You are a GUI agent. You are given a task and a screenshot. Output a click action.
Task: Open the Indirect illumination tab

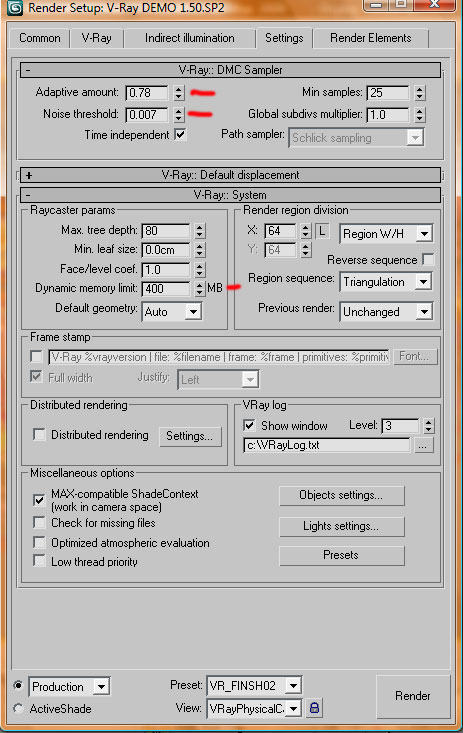pyautogui.click(x=189, y=38)
